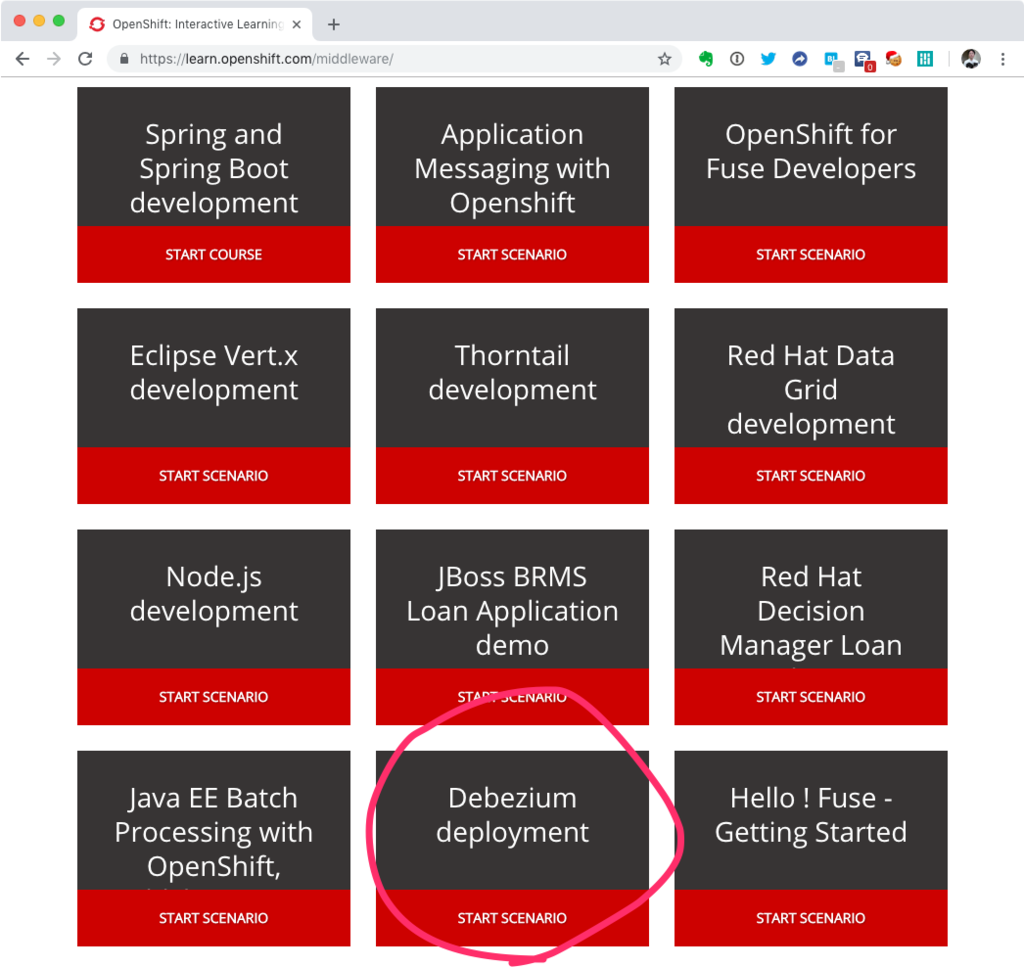1024x967 pixels.
Task: Click the padlock site info icon
Action: pos(124,59)
